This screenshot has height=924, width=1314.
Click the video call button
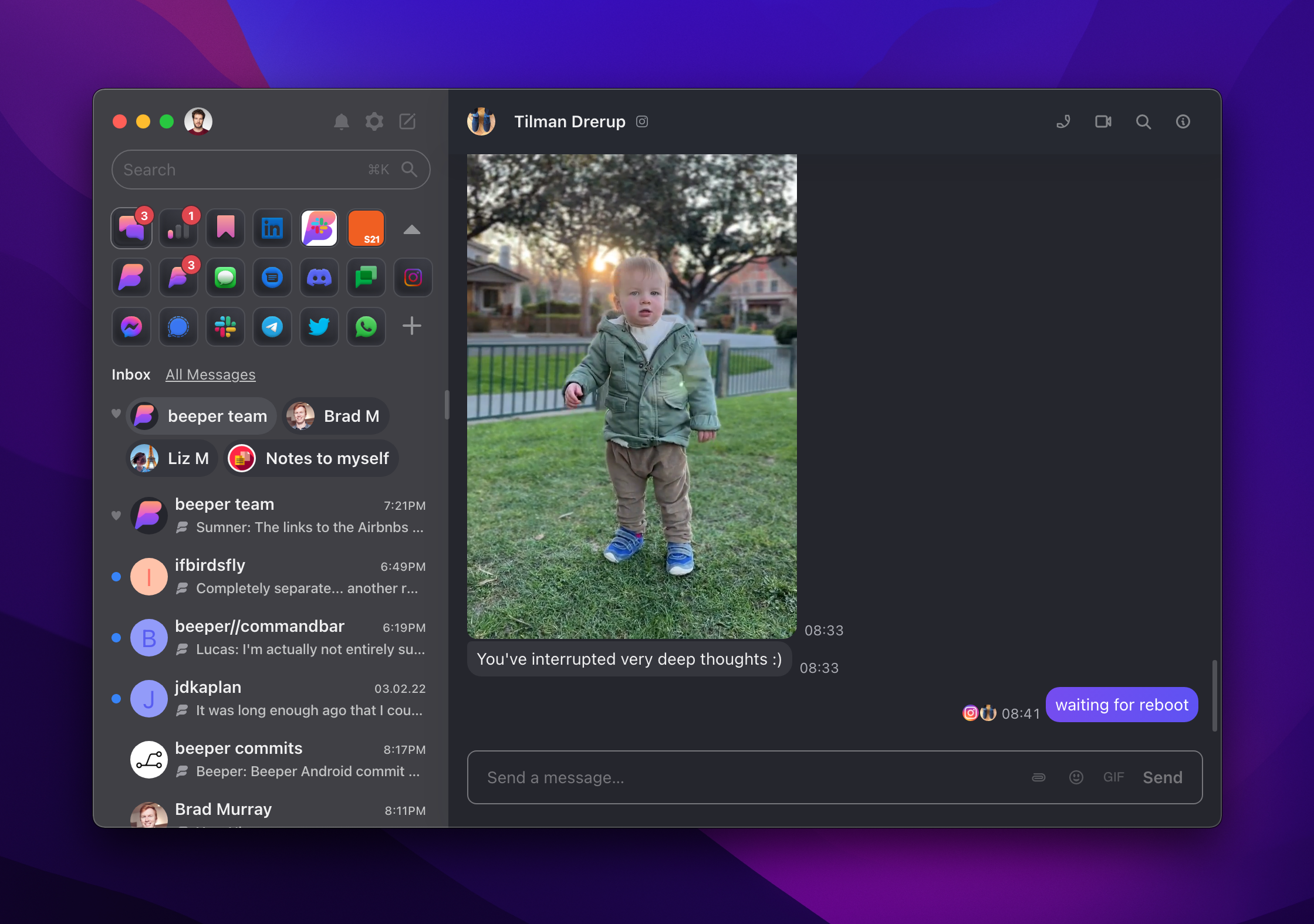[1103, 121]
